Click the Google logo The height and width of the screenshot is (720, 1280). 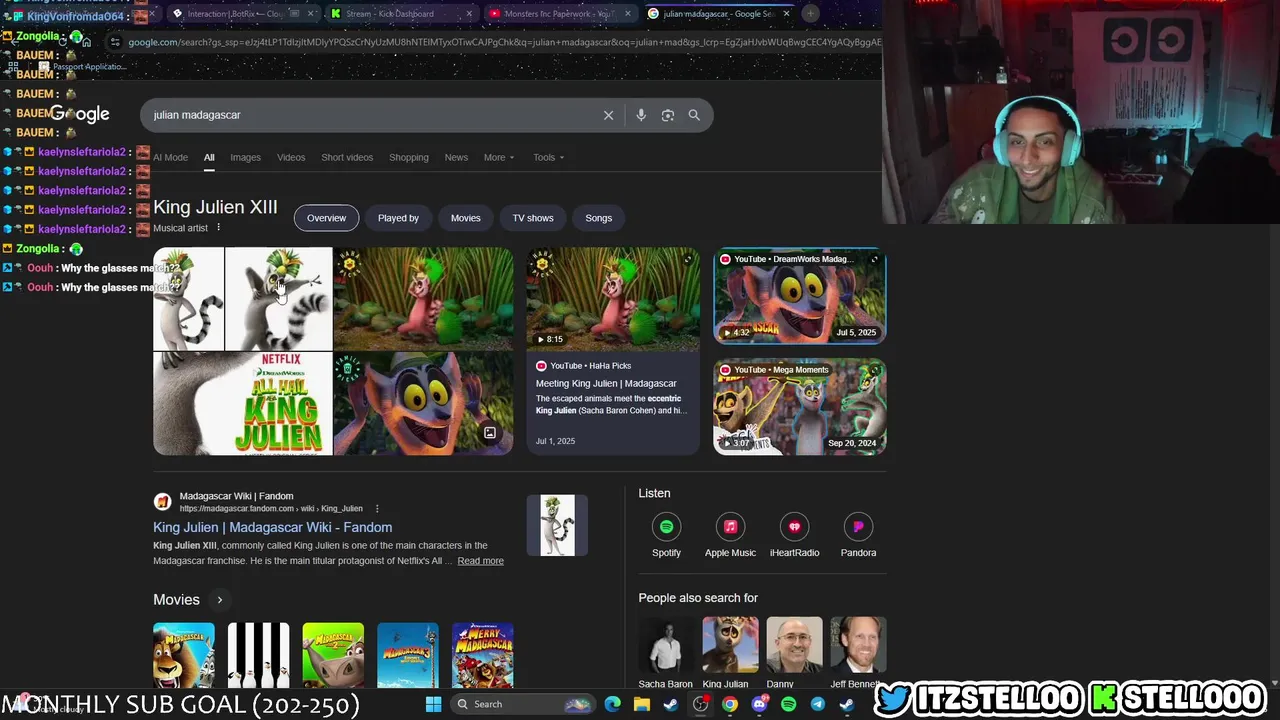(x=80, y=114)
